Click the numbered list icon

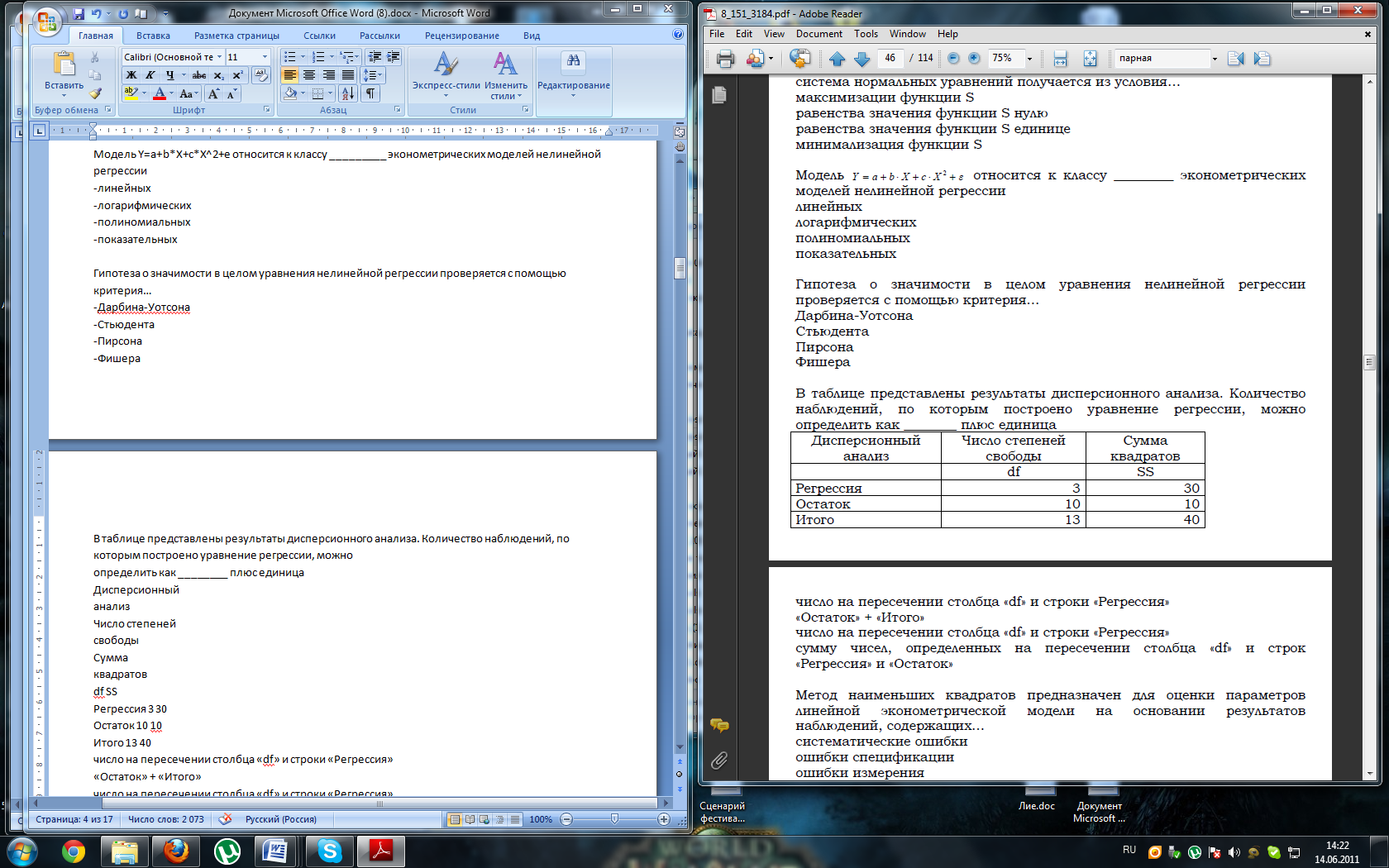[318, 57]
